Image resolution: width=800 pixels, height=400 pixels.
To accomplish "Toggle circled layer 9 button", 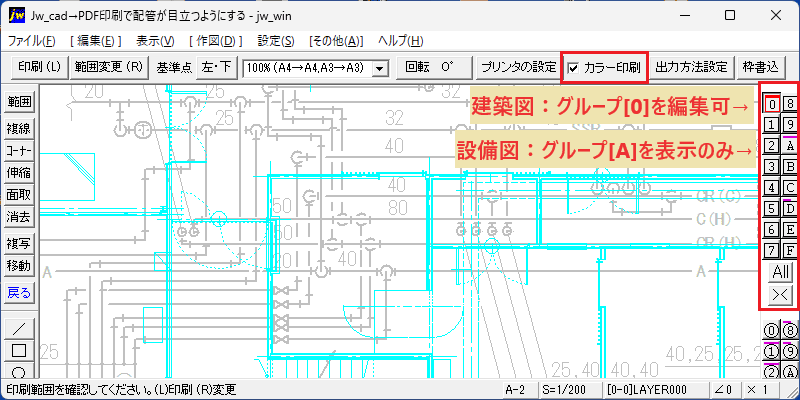I will (x=790, y=352).
